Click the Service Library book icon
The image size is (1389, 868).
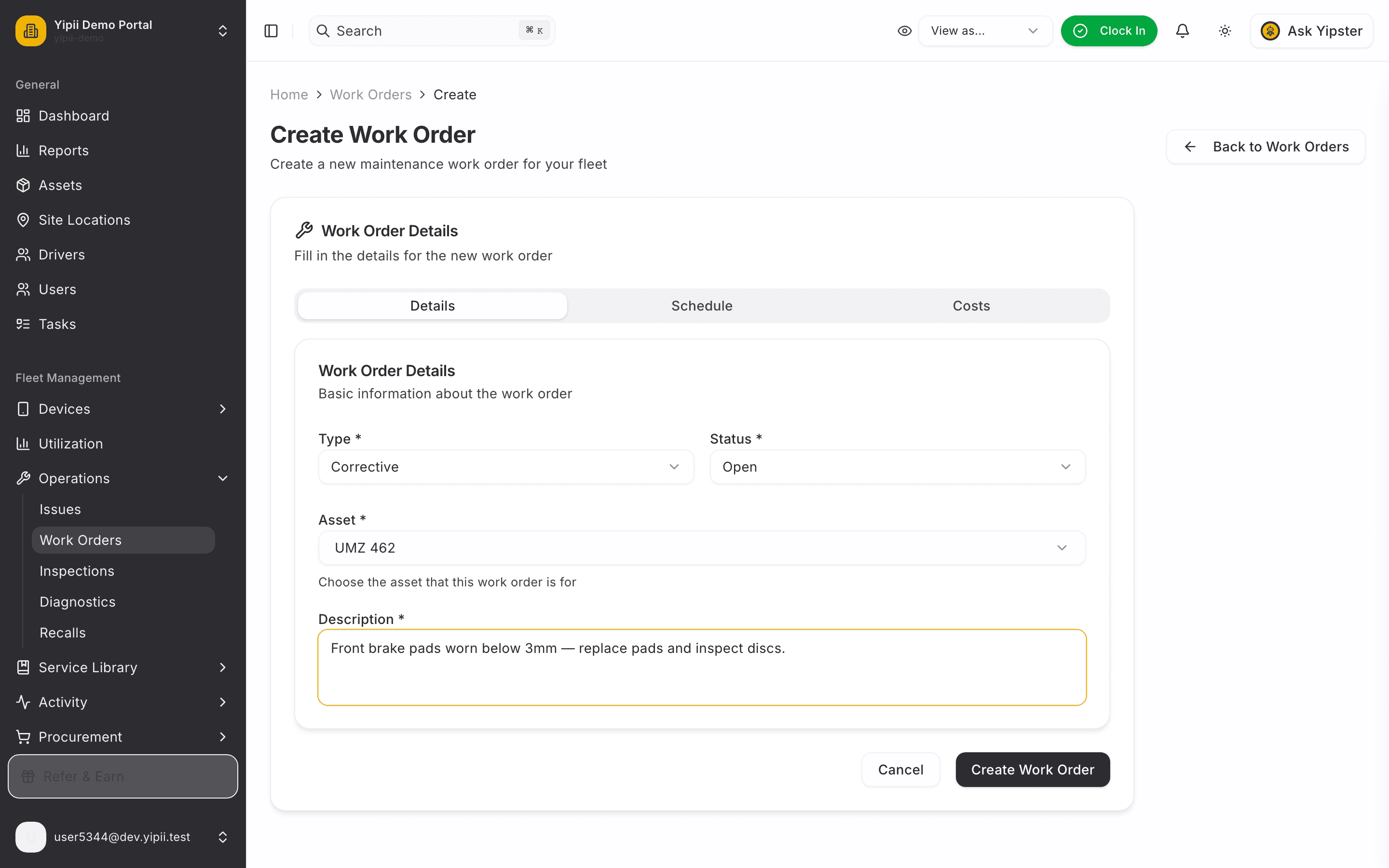(x=23, y=668)
